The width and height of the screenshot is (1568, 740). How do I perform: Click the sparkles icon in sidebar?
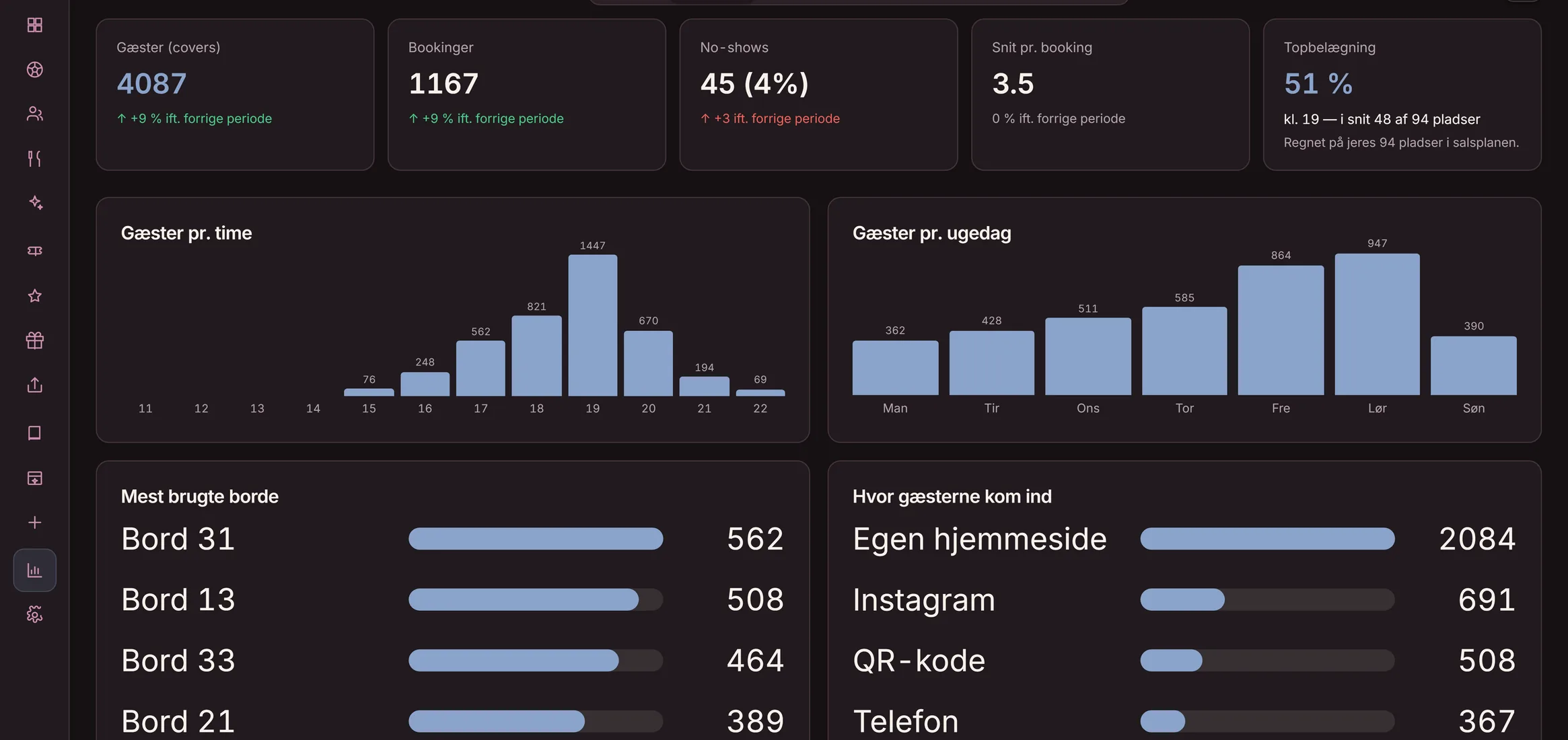click(x=34, y=202)
